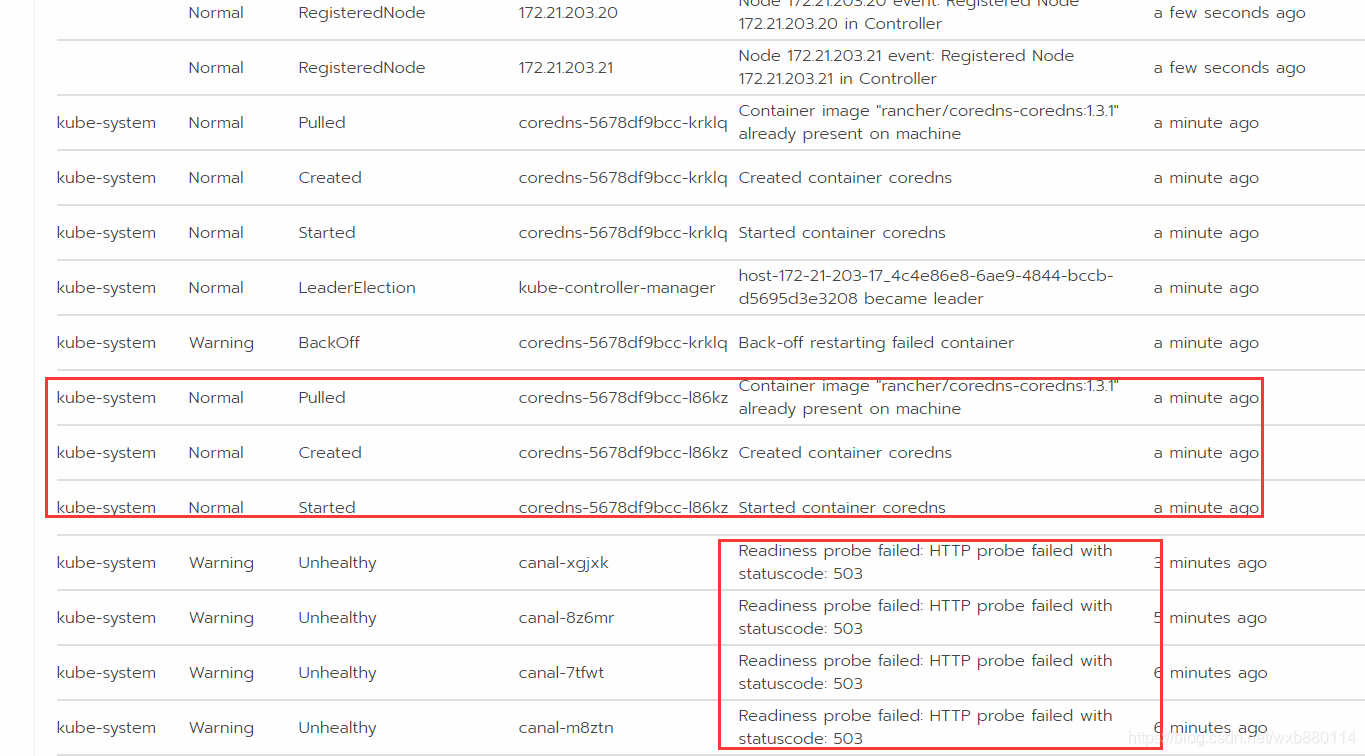Image resolution: width=1365 pixels, height=756 pixels.
Task: Select the kube-controller-manager object
Action: coord(616,287)
